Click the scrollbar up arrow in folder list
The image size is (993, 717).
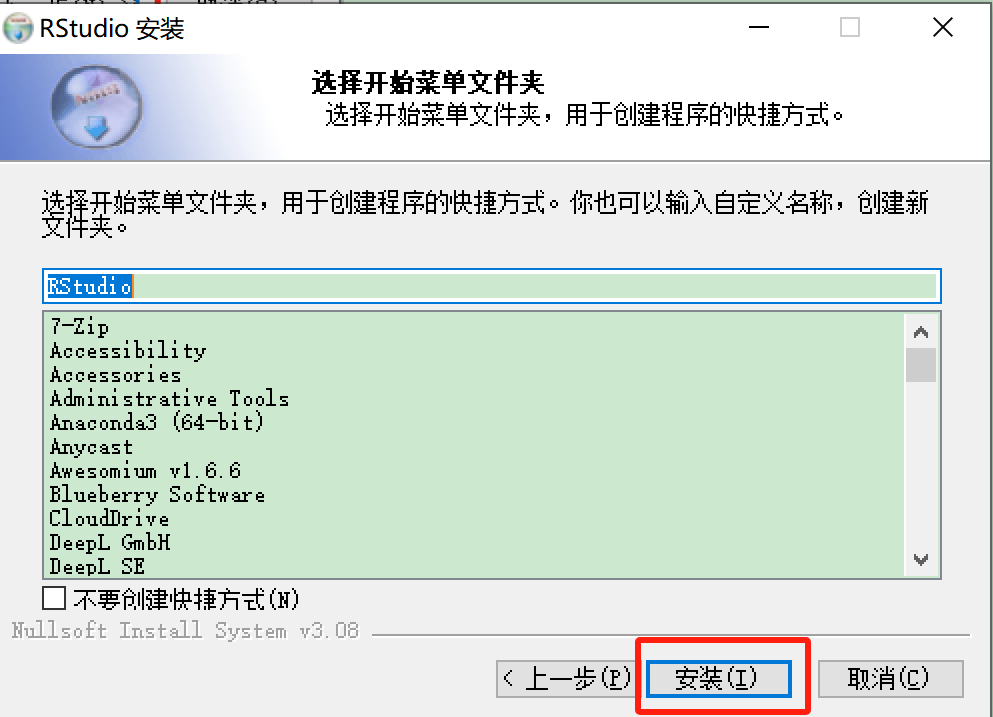[921, 332]
